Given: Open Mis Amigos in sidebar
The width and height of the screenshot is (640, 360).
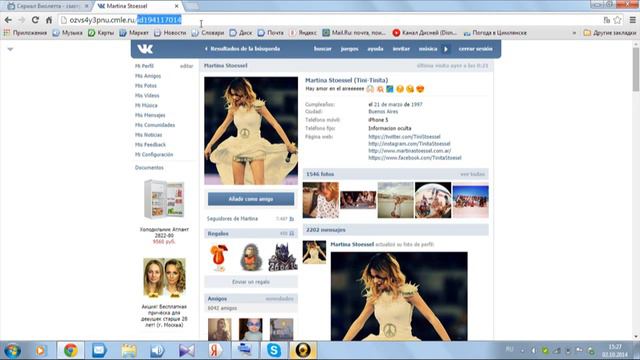Looking at the screenshot, I should tap(148, 76).
